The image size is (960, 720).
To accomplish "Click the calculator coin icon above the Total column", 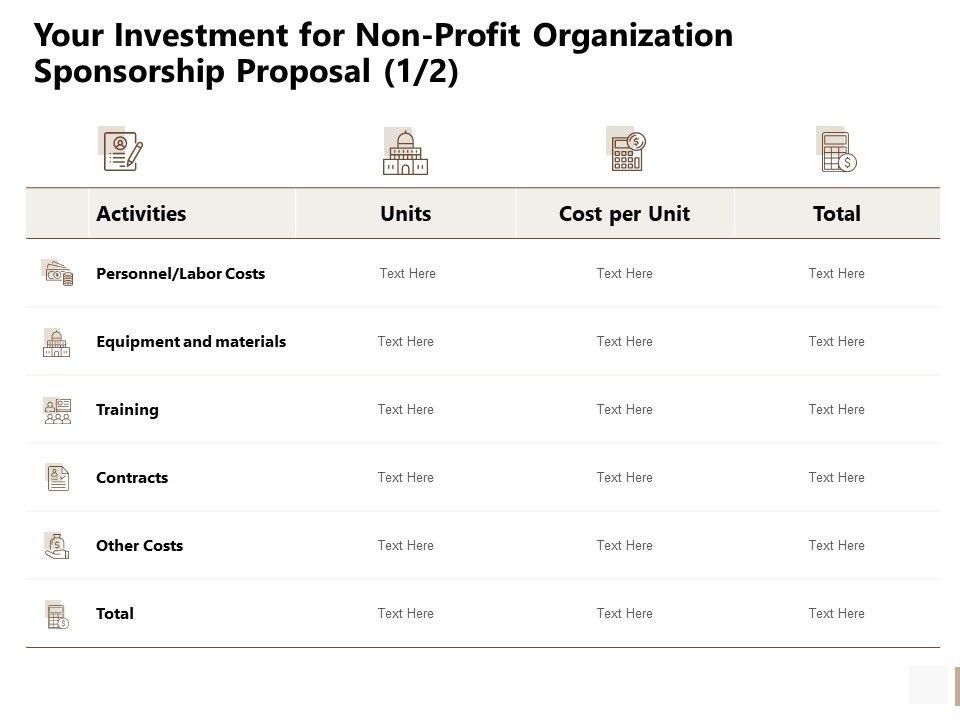I will coord(836,150).
